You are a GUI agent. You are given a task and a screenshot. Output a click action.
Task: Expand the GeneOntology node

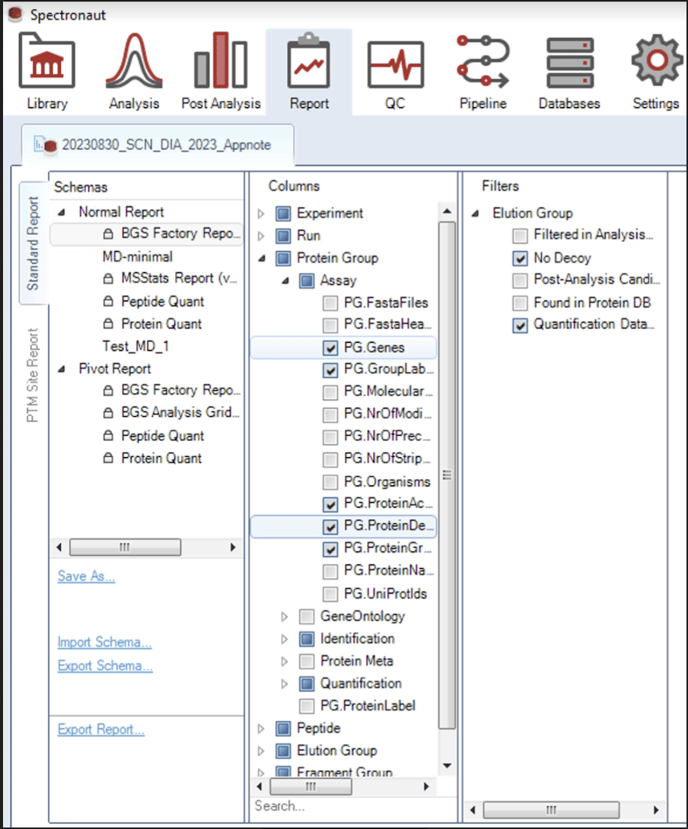[285, 616]
